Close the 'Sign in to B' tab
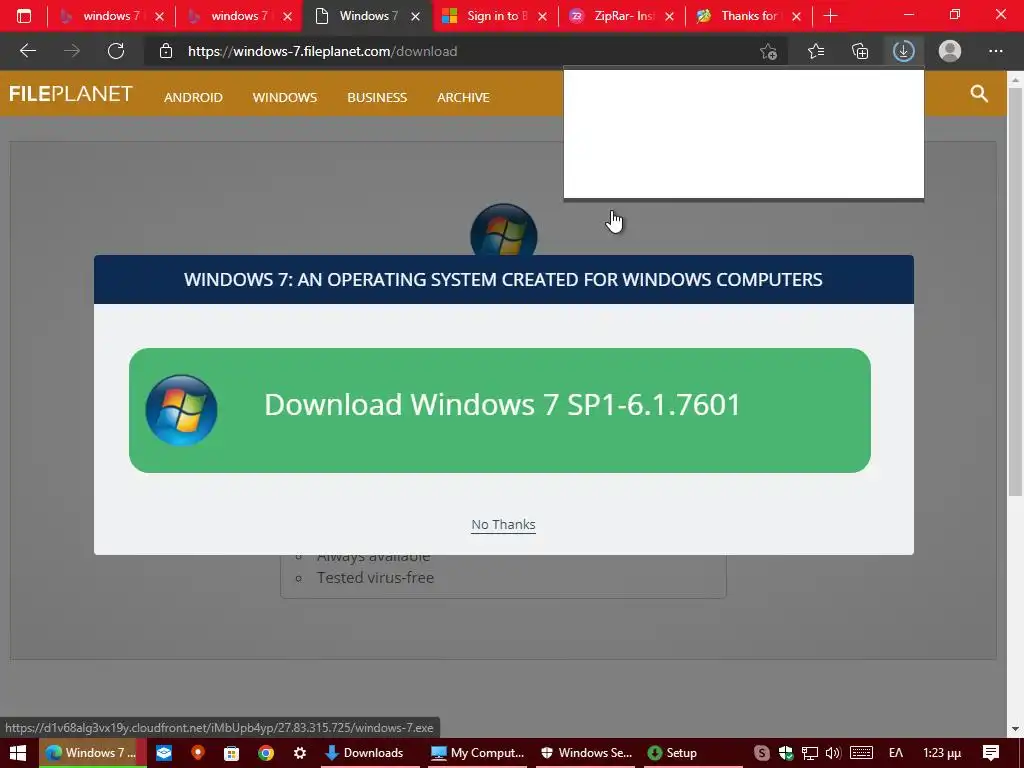Image resolution: width=1024 pixels, height=768 pixels. tap(542, 16)
